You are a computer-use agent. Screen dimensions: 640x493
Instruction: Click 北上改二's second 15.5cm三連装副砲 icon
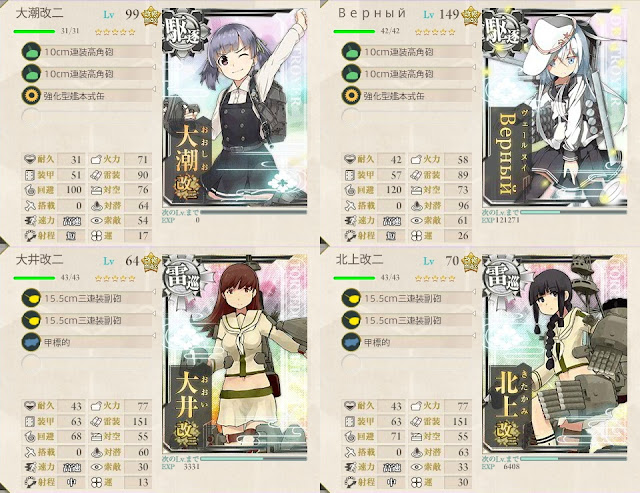[351, 320]
